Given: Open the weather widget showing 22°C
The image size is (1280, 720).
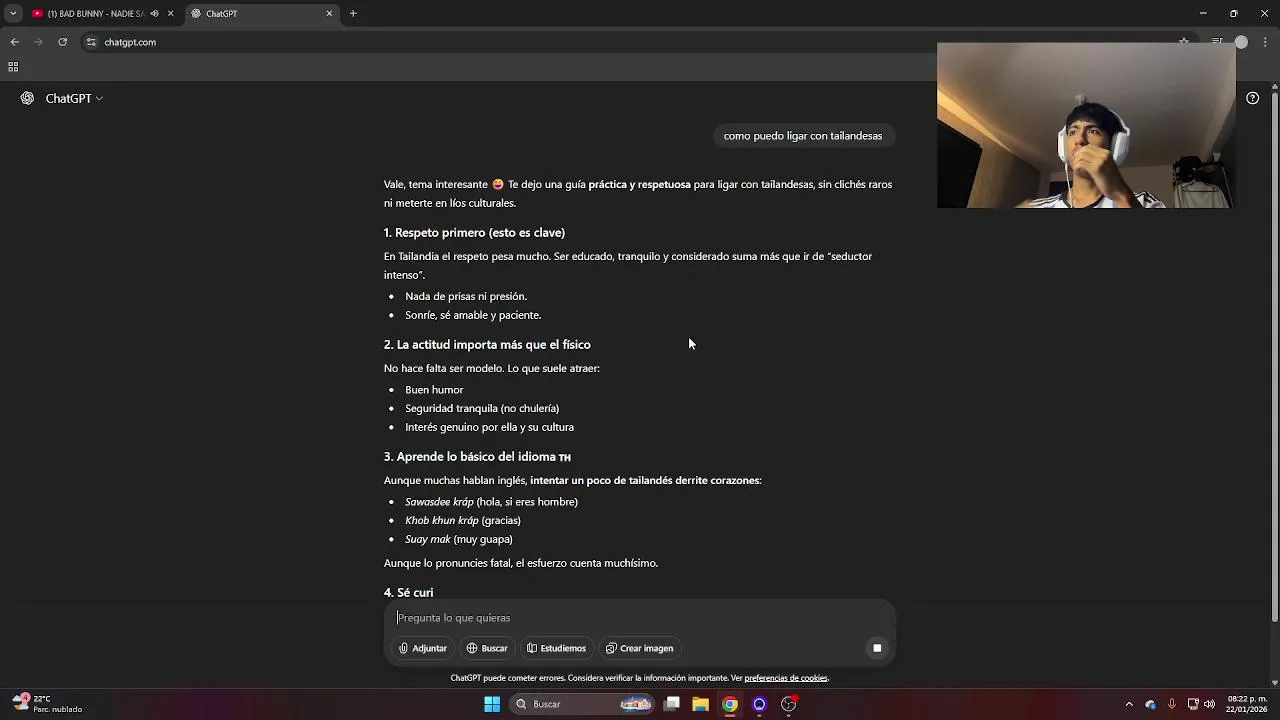Looking at the screenshot, I should (45, 704).
